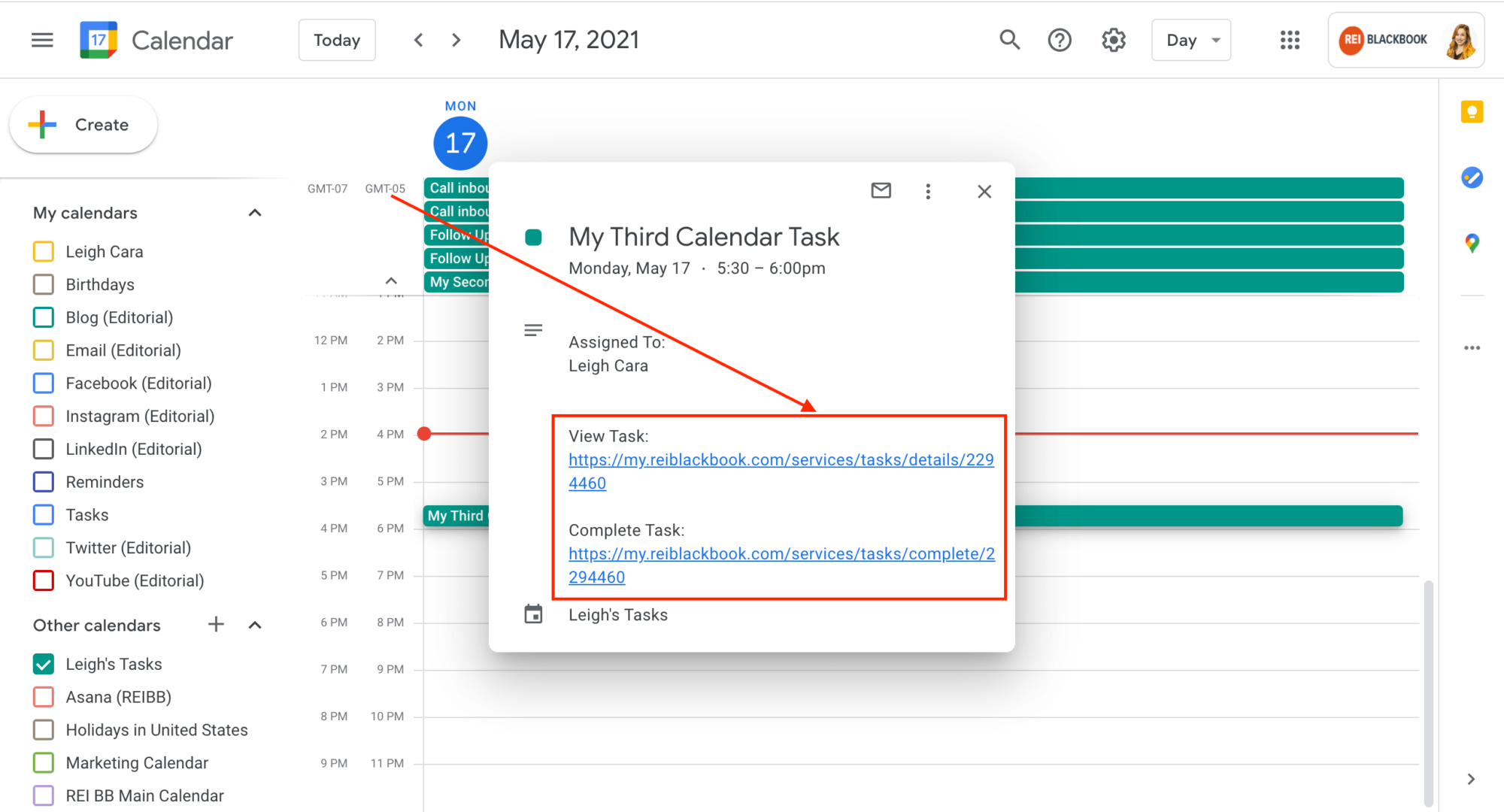Email event details envelope icon
1504x812 pixels.
click(x=881, y=191)
